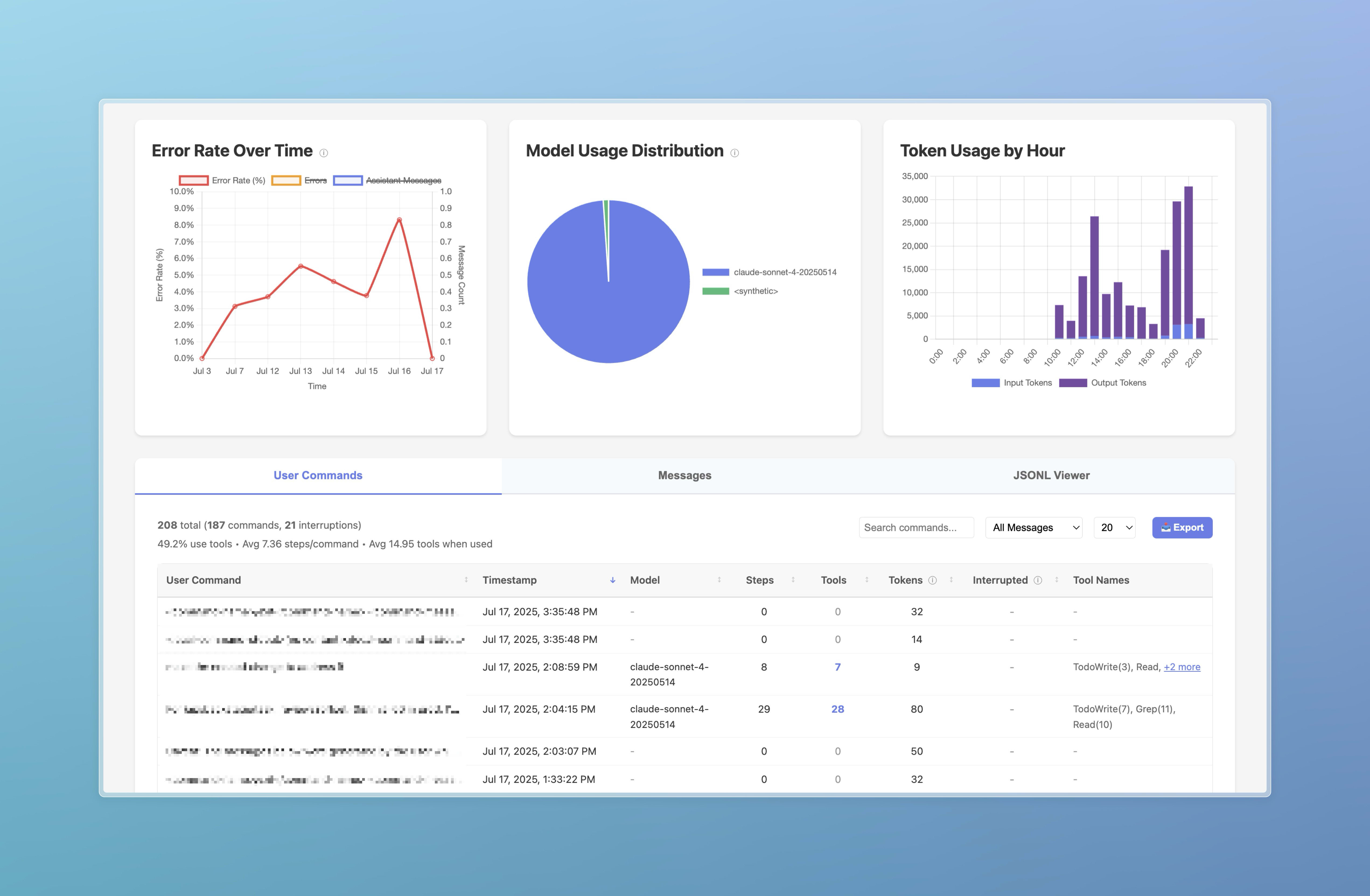Open the JSONL Viewer tab

pyautogui.click(x=1051, y=475)
